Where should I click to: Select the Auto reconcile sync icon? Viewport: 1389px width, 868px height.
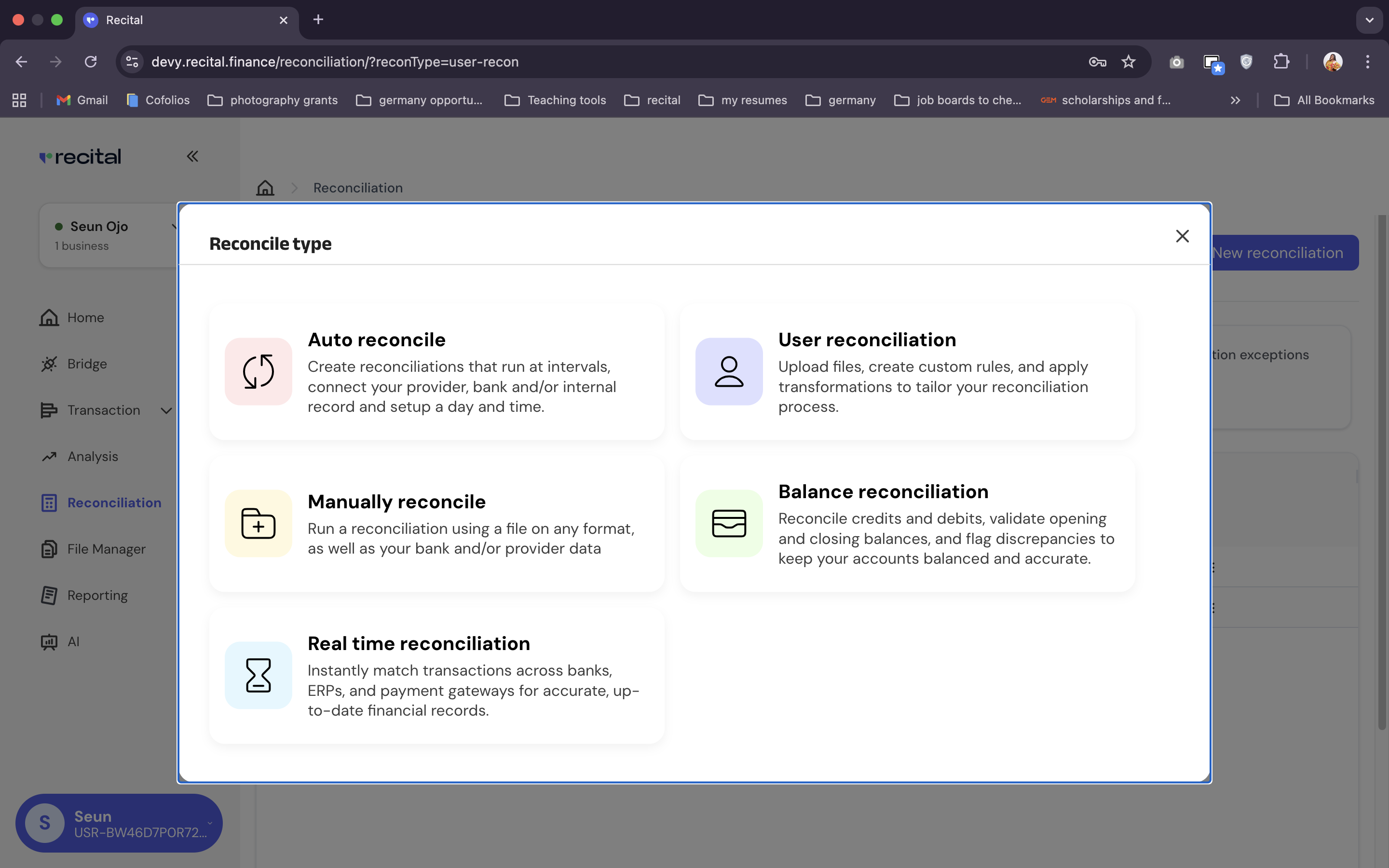pyautogui.click(x=259, y=371)
